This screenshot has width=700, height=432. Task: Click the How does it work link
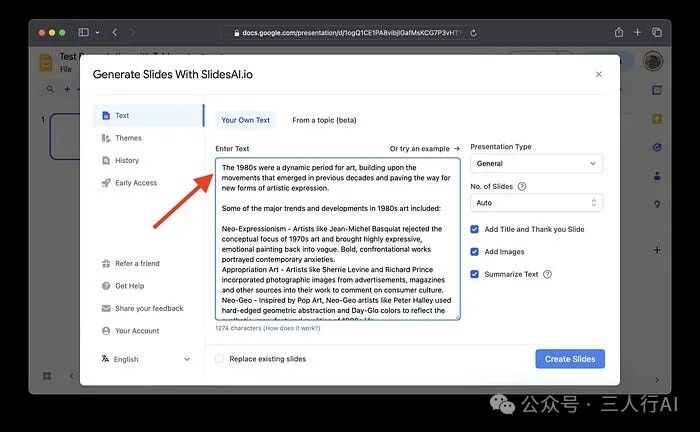pos(292,327)
